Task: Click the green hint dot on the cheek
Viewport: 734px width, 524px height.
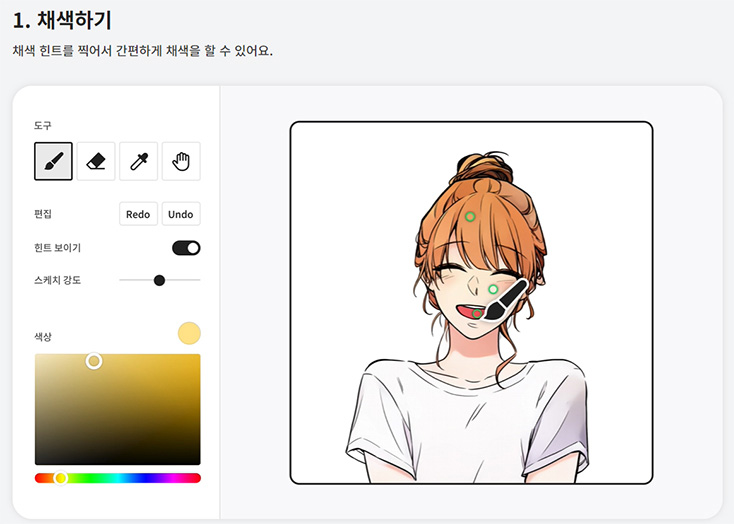Action: point(493,289)
